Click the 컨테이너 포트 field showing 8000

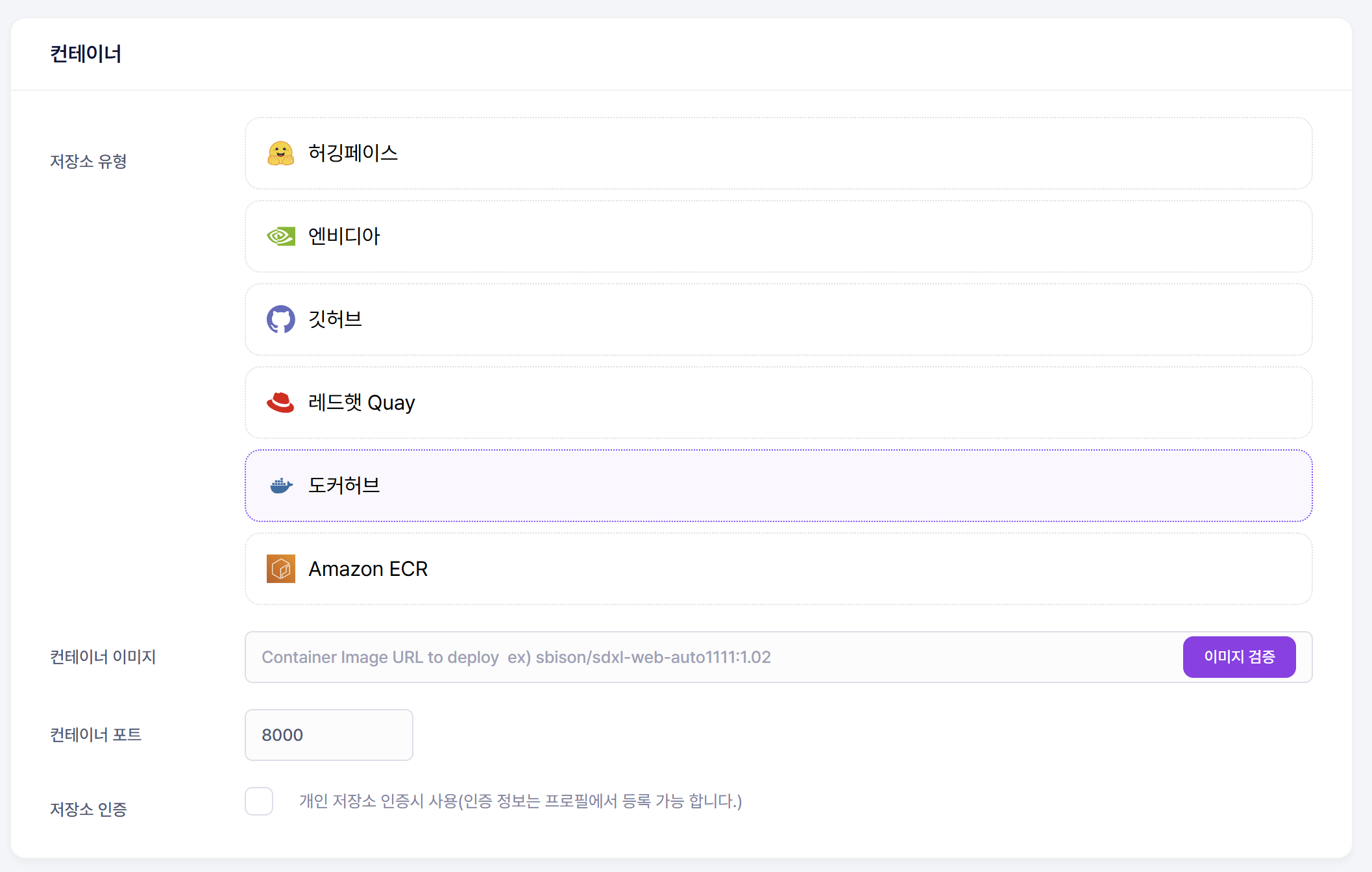329,735
